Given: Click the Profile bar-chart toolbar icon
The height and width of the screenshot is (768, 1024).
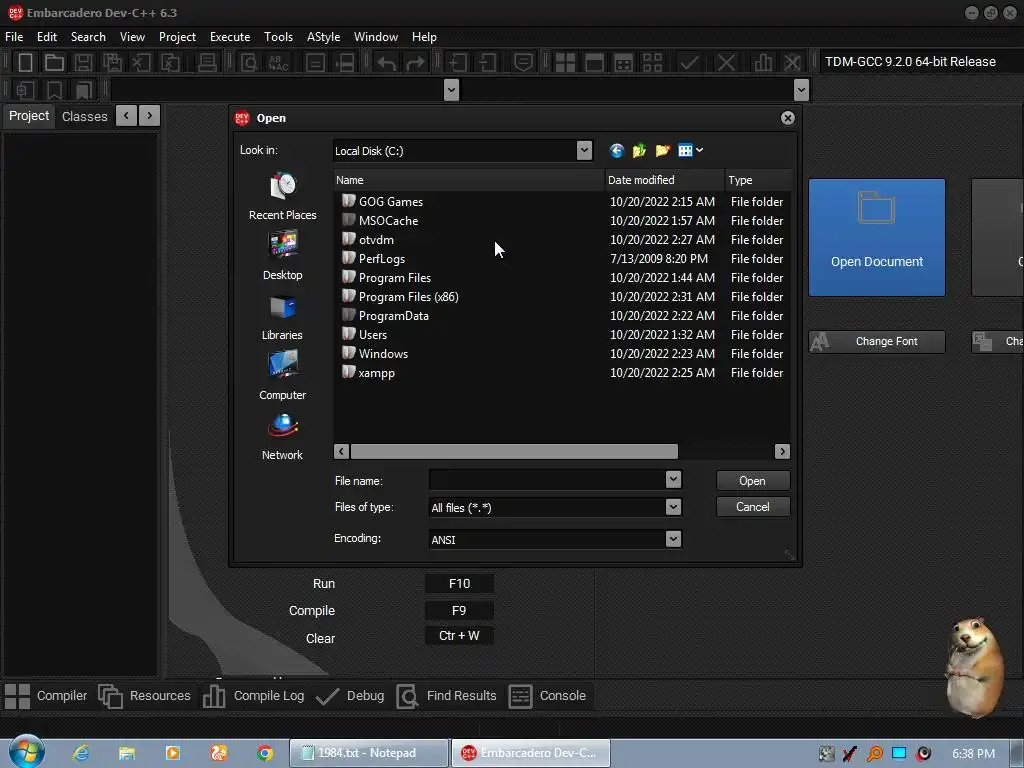Looking at the screenshot, I should 762,63.
